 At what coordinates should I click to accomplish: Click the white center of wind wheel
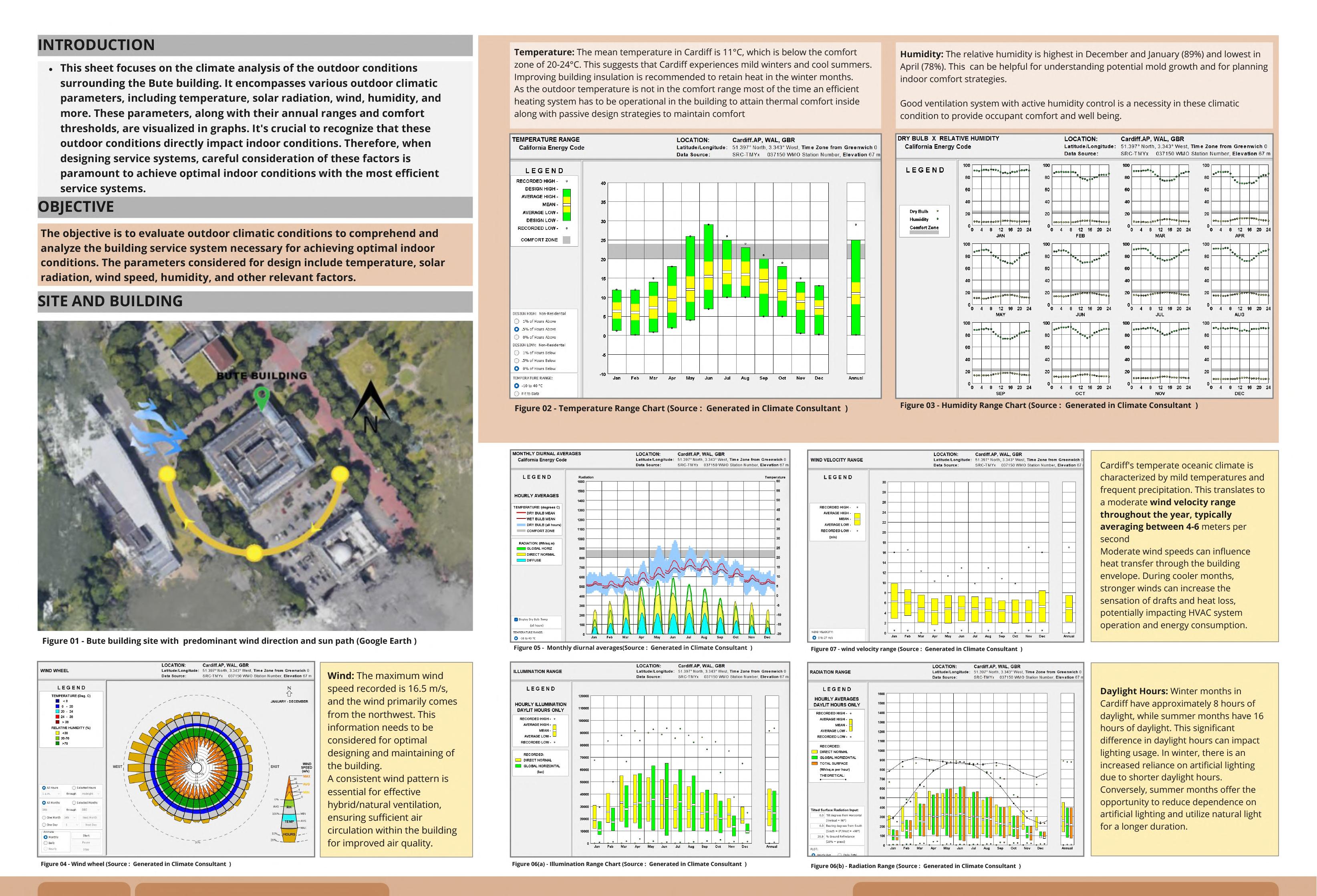point(197,767)
